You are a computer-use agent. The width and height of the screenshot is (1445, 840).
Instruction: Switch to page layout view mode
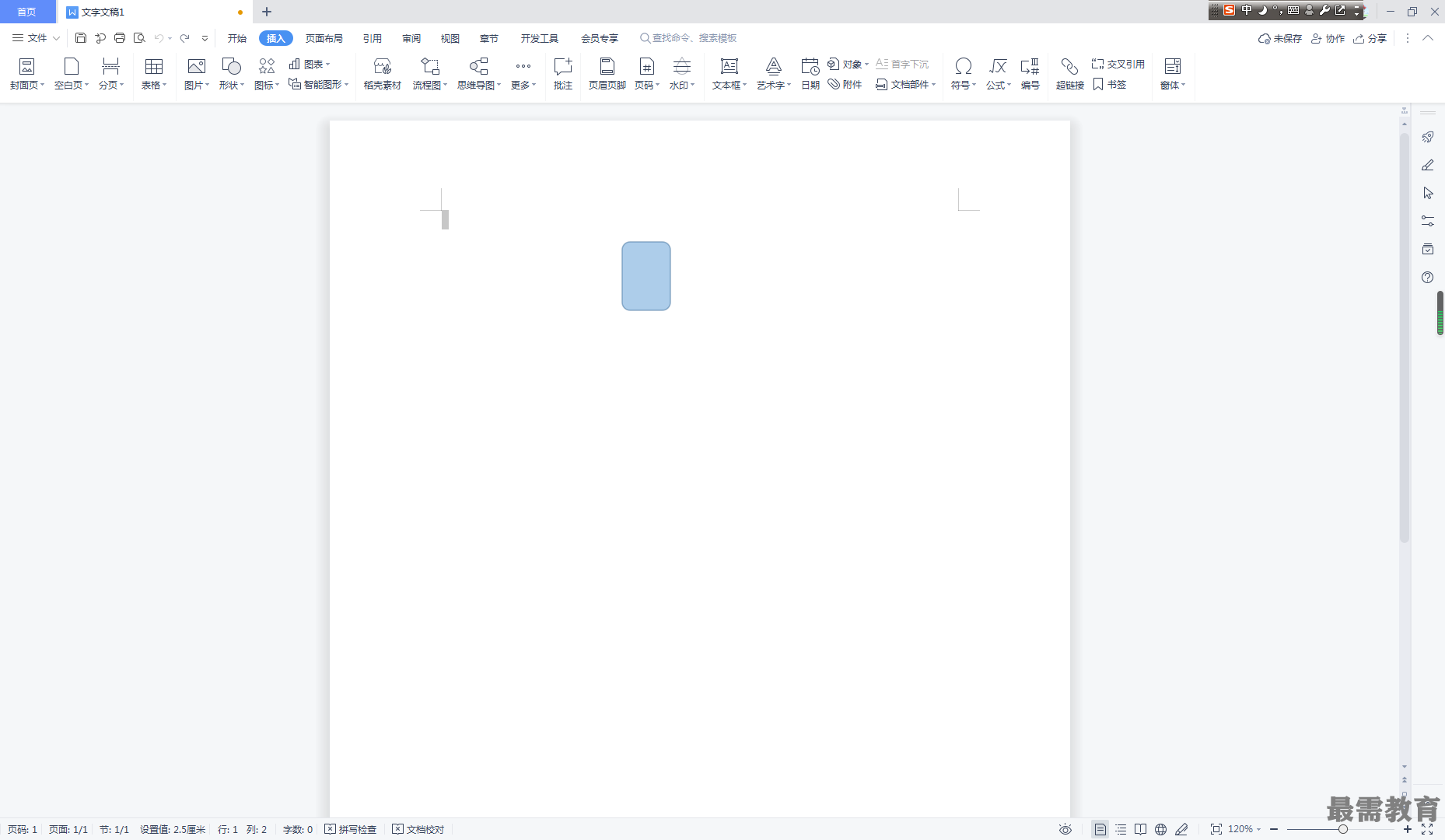[x=1100, y=829]
